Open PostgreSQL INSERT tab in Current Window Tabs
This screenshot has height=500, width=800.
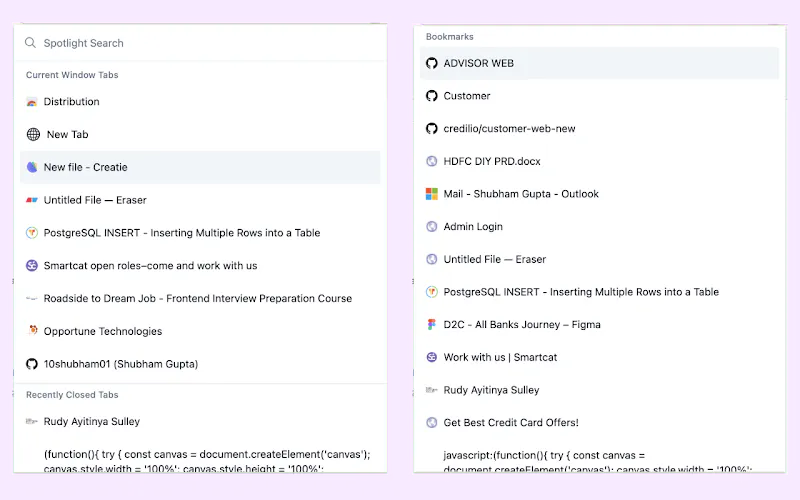click(x=200, y=233)
